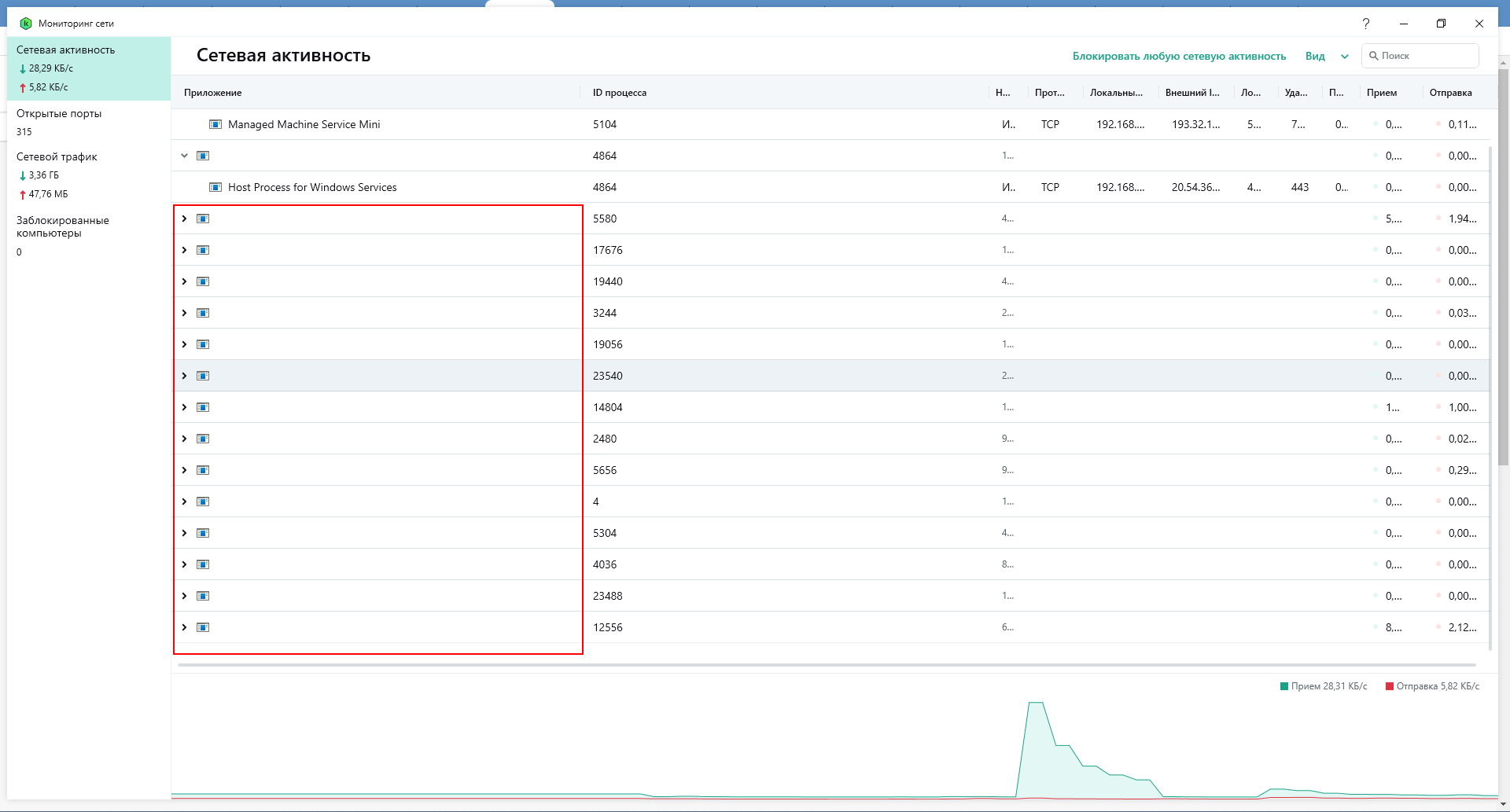Click the Прием legend entry on the traffic graph
The image size is (1510, 812).
pyautogui.click(x=1324, y=686)
